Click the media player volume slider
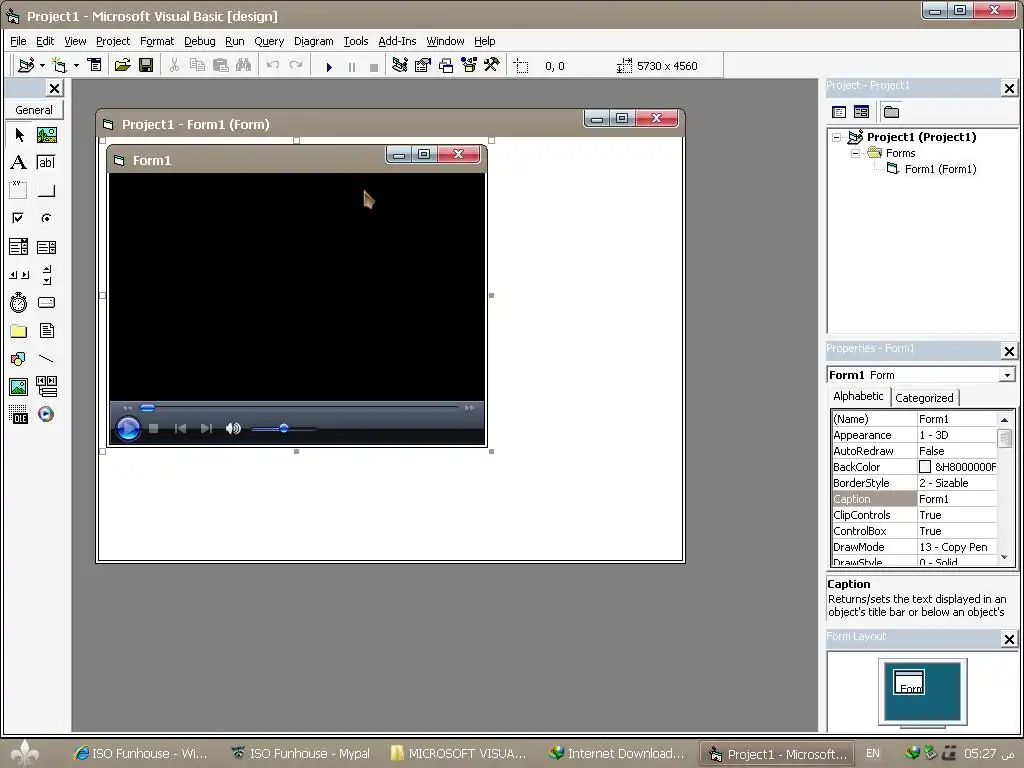The width and height of the screenshot is (1024, 768). (283, 428)
